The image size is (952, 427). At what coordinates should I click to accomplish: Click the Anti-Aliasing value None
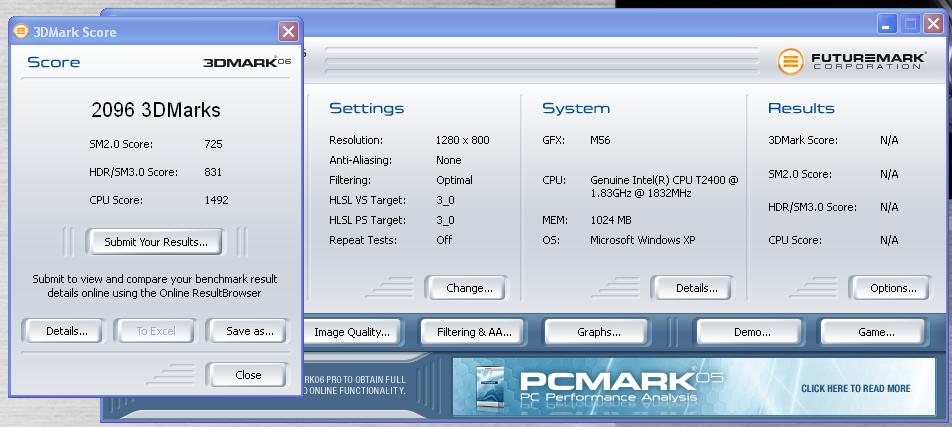click(449, 160)
